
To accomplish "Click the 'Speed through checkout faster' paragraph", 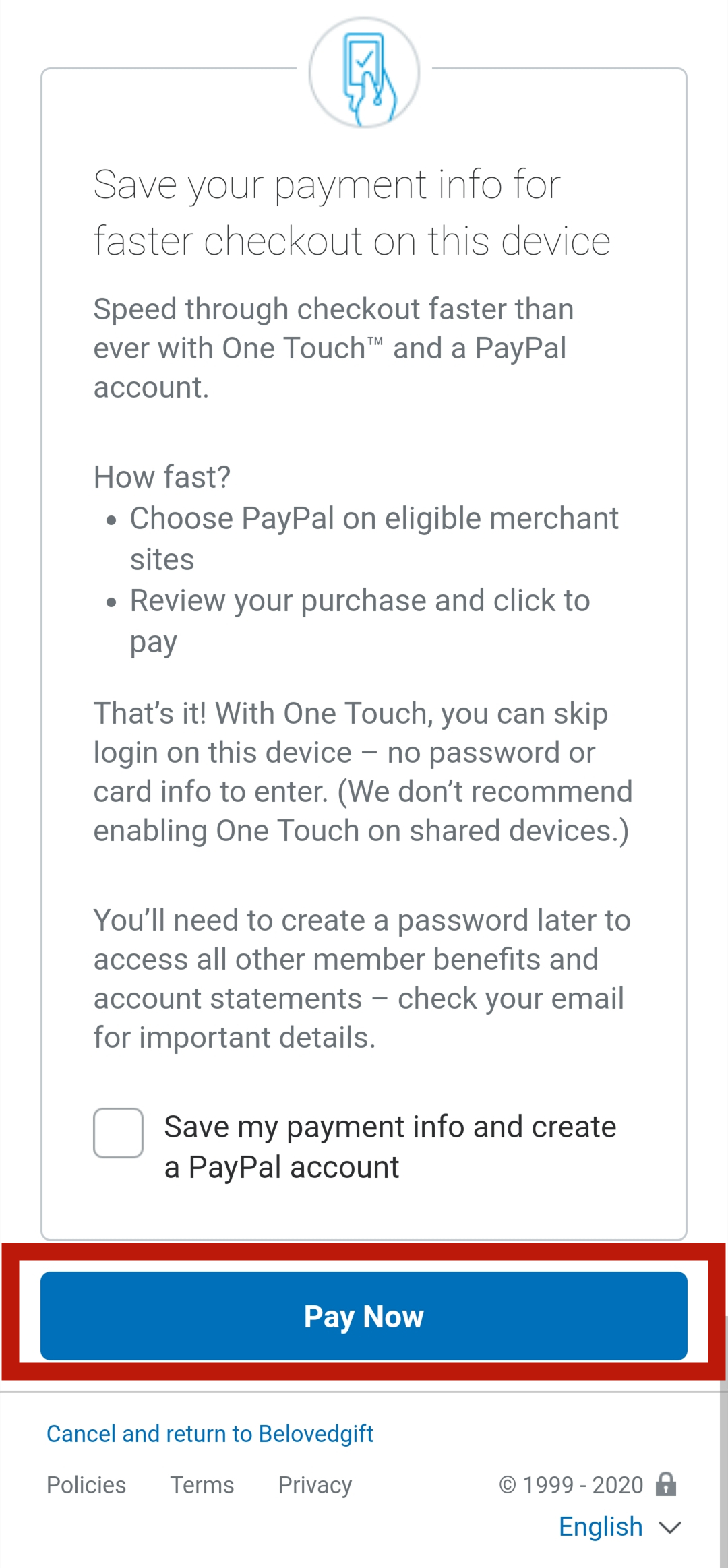I will click(334, 348).
